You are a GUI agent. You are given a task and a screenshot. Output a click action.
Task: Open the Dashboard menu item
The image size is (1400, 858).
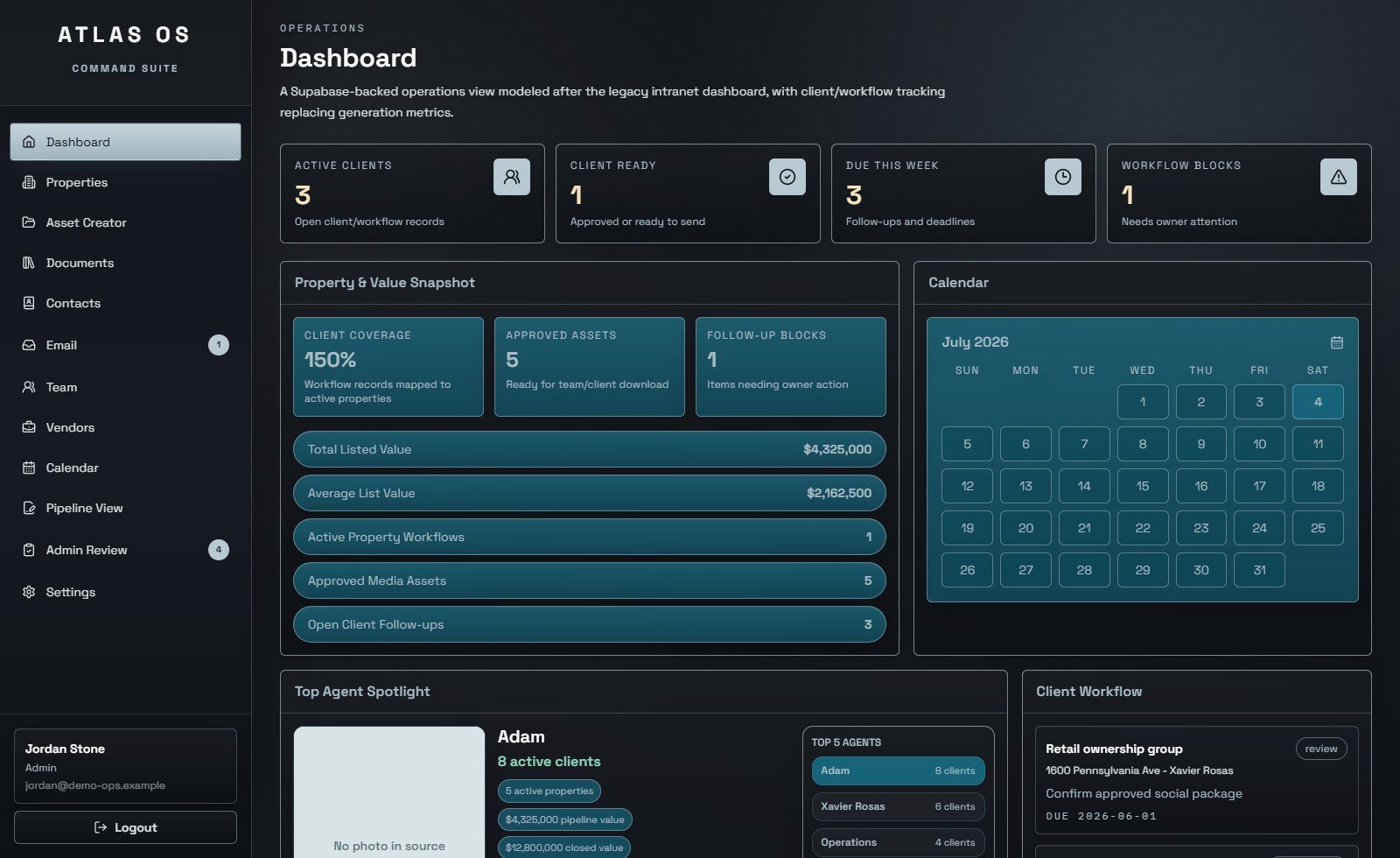coord(125,142)
